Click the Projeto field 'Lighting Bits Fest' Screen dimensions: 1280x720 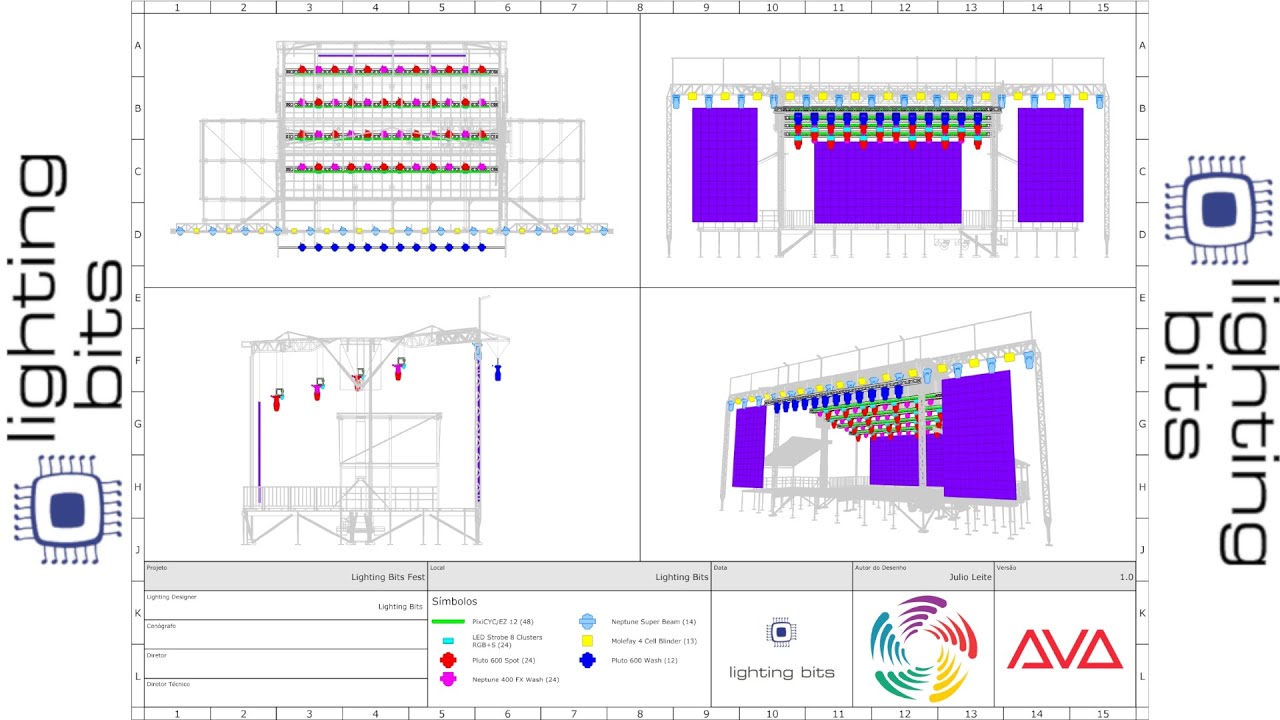pyautogui.click(x=388, y=577)
